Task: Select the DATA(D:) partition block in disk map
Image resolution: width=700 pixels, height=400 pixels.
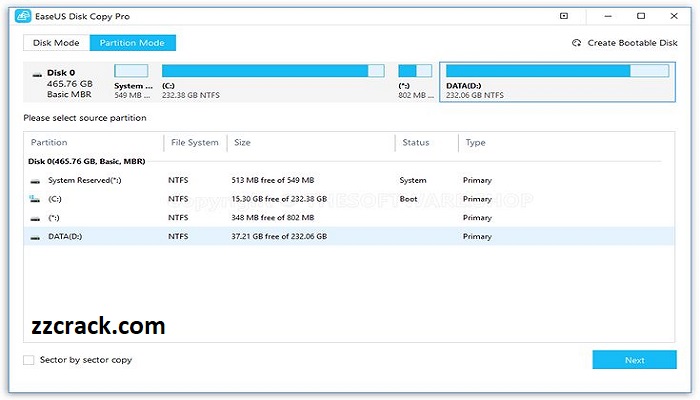Action: (x=557, y=82)
